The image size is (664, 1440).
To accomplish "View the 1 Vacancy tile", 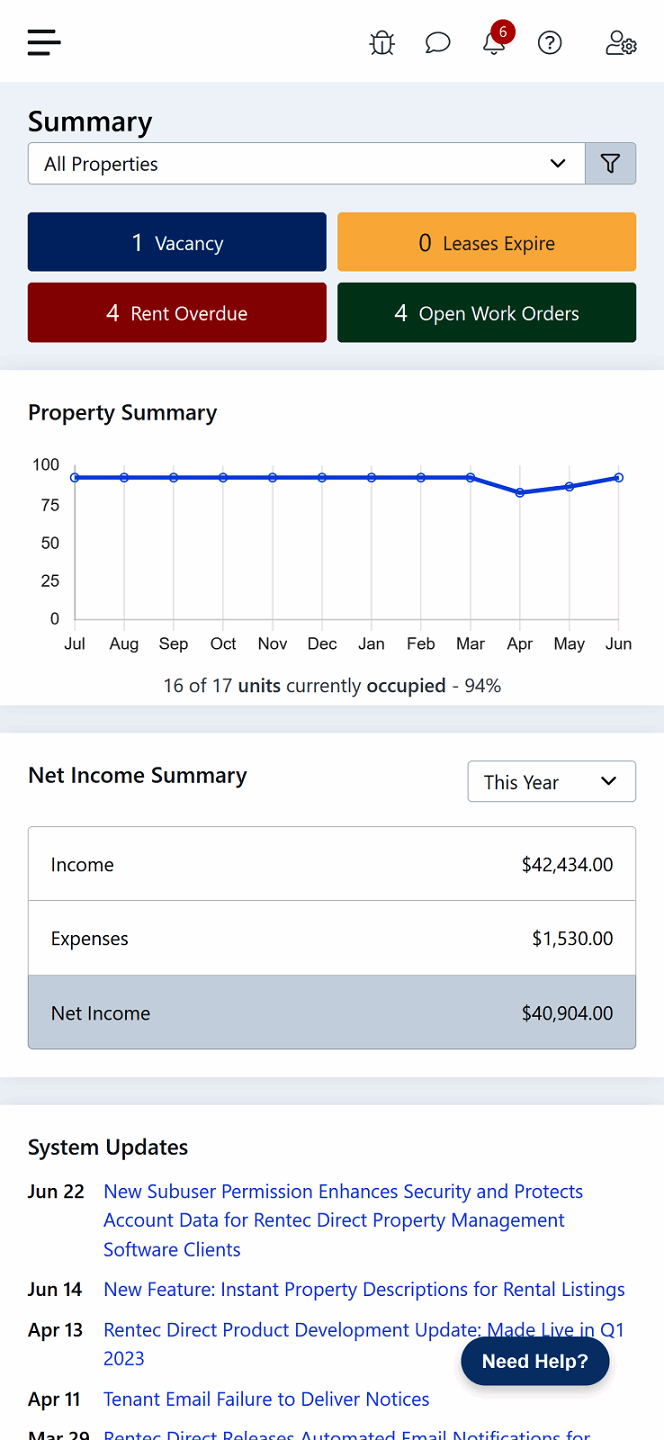I will click(x=177, y=242).
